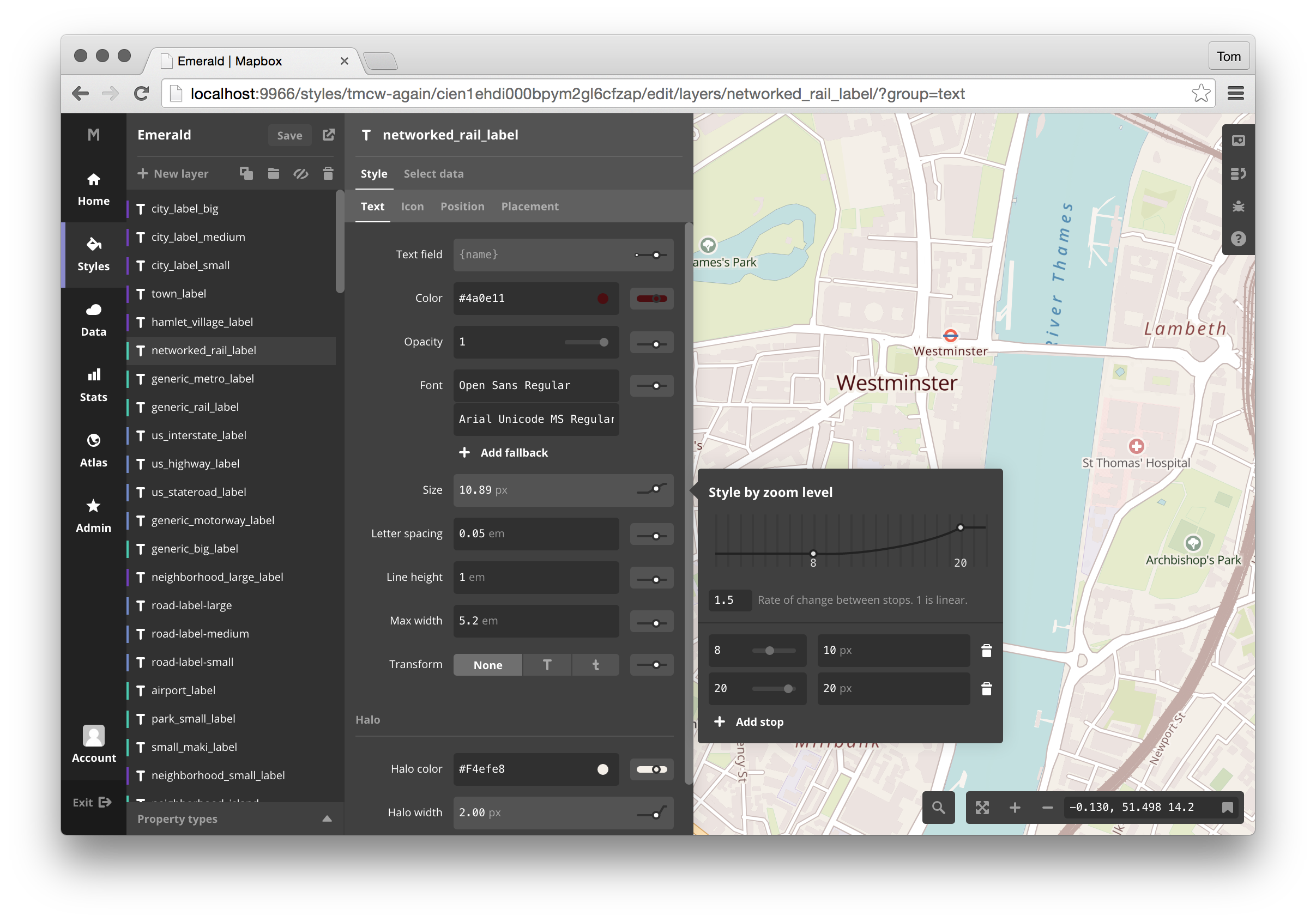Click the fullscreen map icon

tap(982, 808)
